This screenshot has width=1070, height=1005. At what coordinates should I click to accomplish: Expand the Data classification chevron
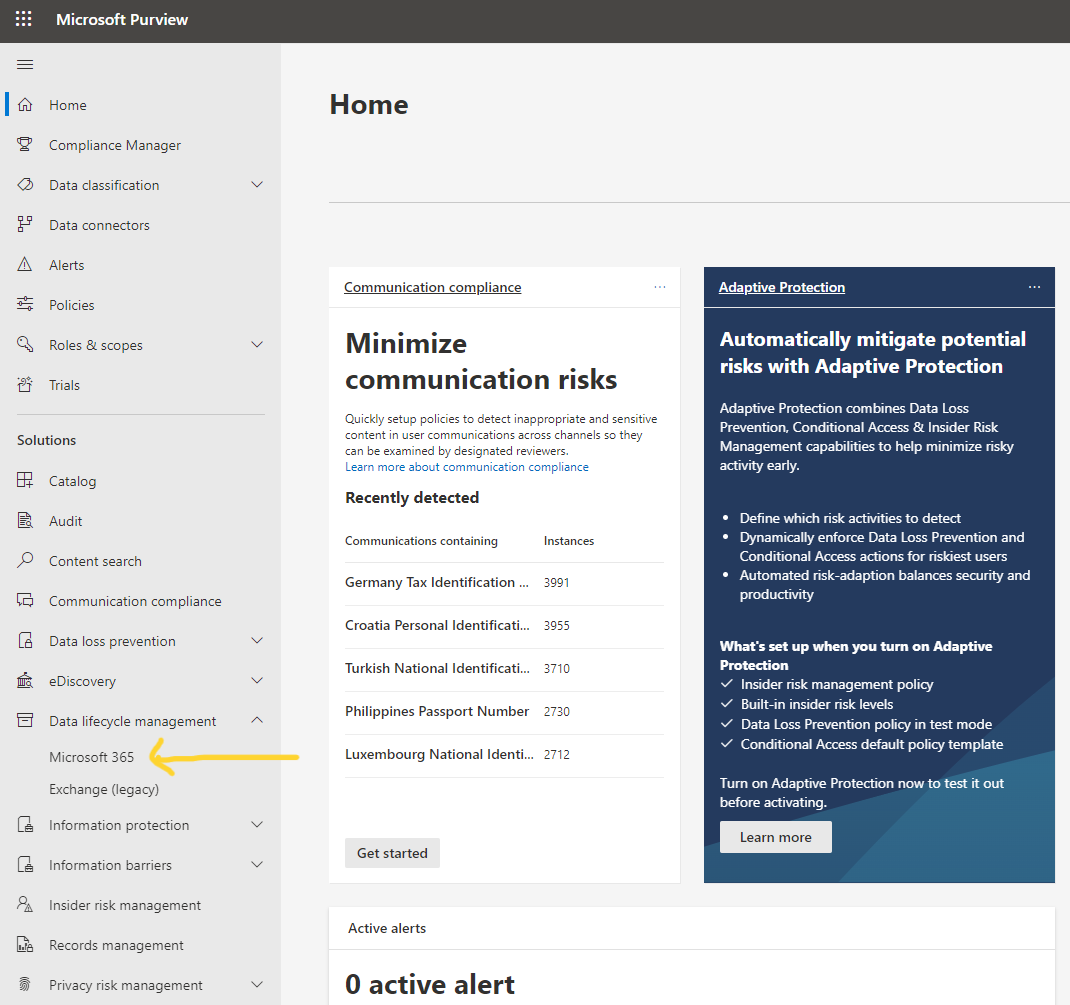257,185
